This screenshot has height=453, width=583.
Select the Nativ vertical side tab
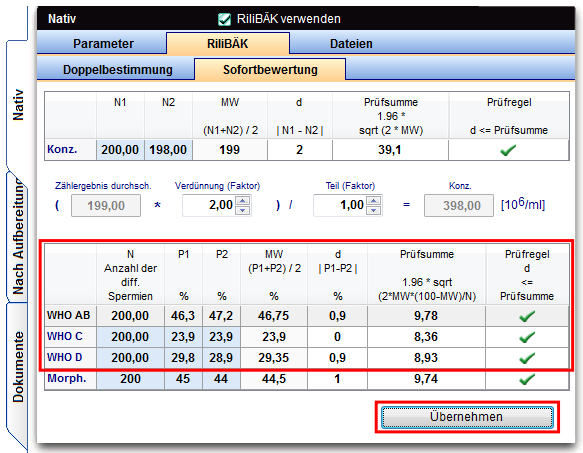(x=18, y=105)
